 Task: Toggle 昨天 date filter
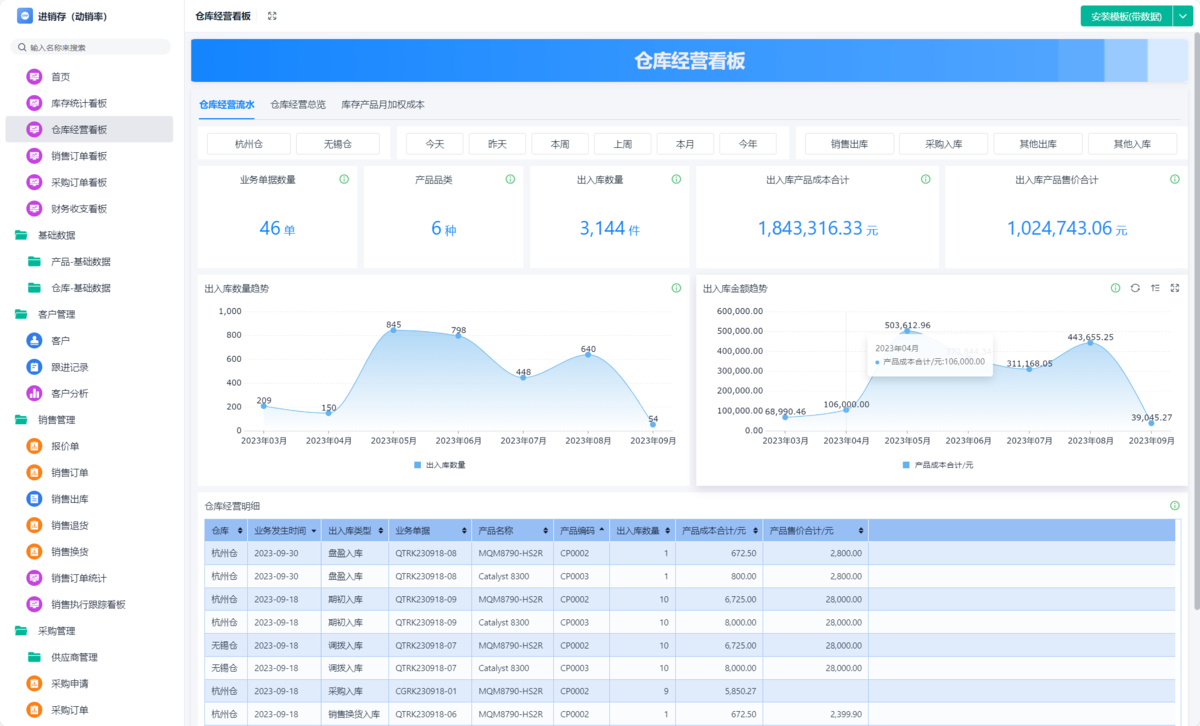pos(497,144)
